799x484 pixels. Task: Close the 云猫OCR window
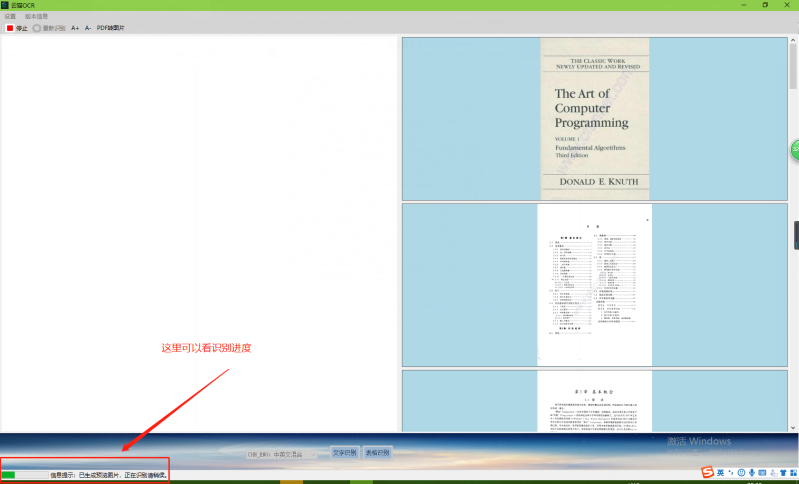tap(787, 5)
